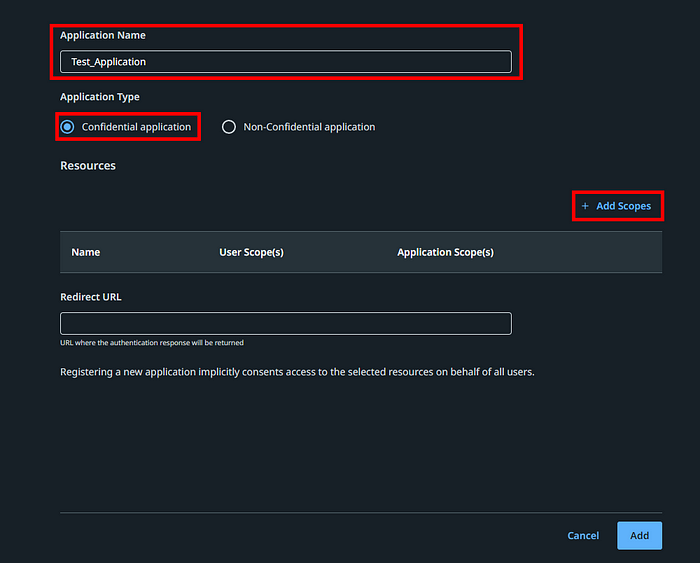Viewport: 700px width, 563px height.
Task: Click the URL authentication response hint text
Action: [x=152, y=342]
